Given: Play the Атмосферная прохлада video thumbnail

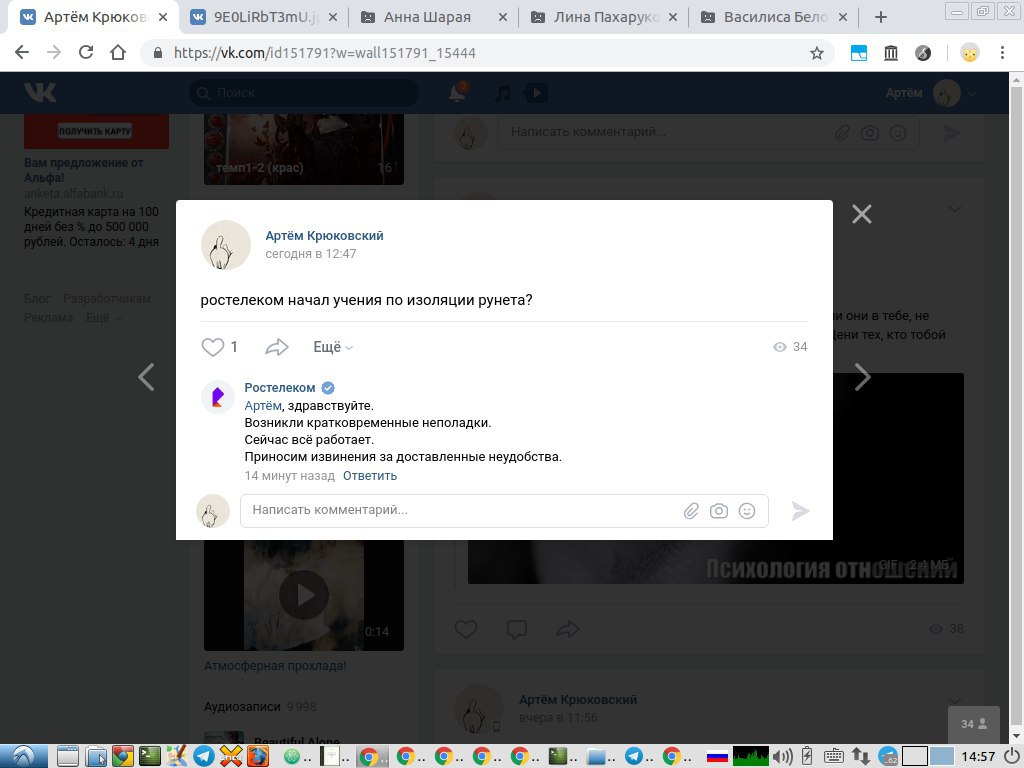Looking at the screenshot, I should [x=304, y=595].
